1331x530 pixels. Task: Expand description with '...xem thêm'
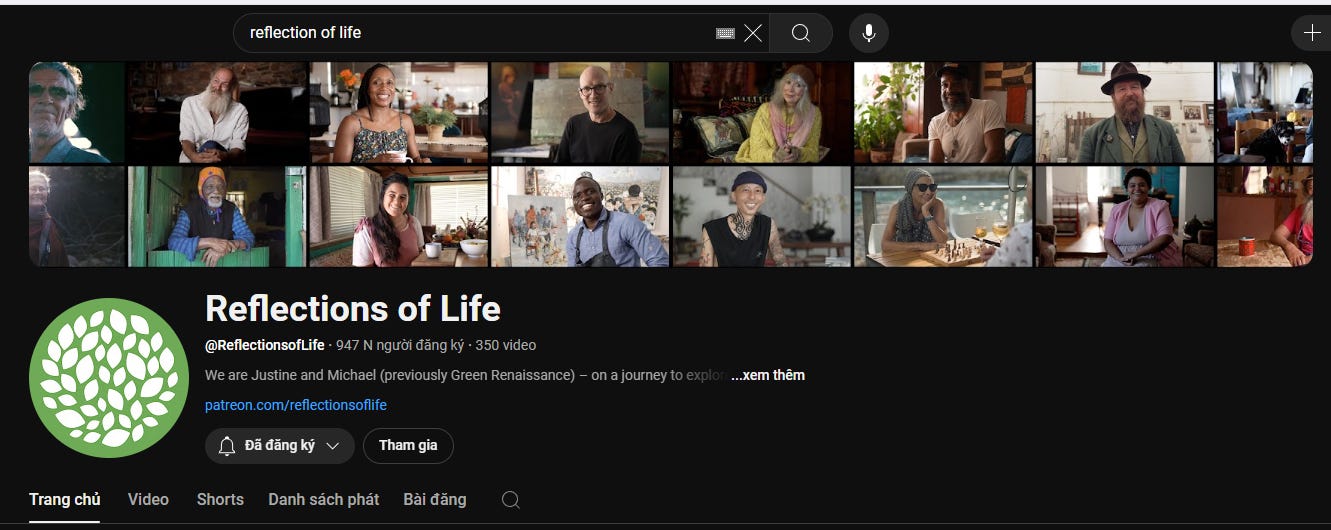(768, 375)
